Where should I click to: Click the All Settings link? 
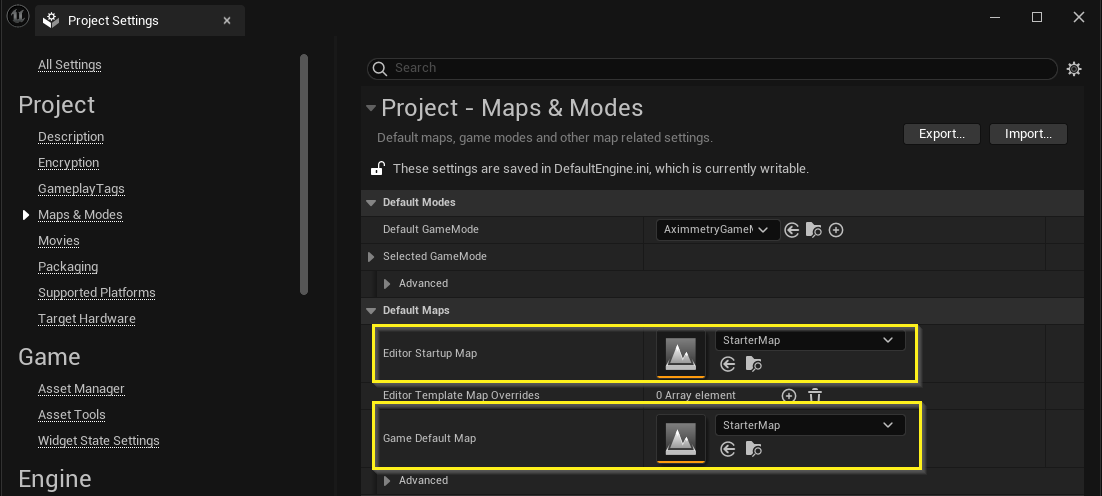click(x=69, y=65)
